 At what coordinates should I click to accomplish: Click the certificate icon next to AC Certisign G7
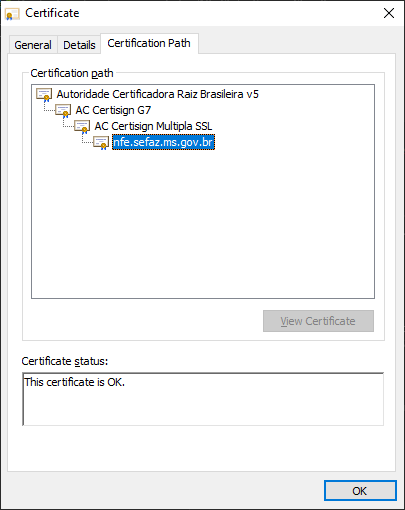click(x=63, y=111)
